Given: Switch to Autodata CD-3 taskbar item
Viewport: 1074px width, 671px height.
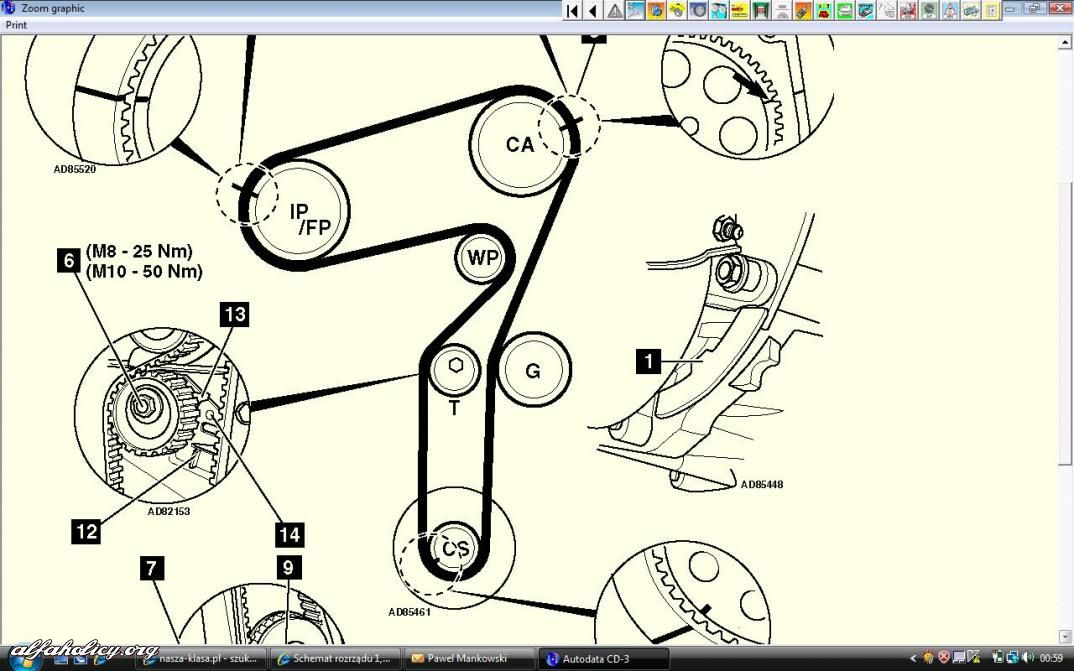Looking at the screenshot, I should coord(603,659).
